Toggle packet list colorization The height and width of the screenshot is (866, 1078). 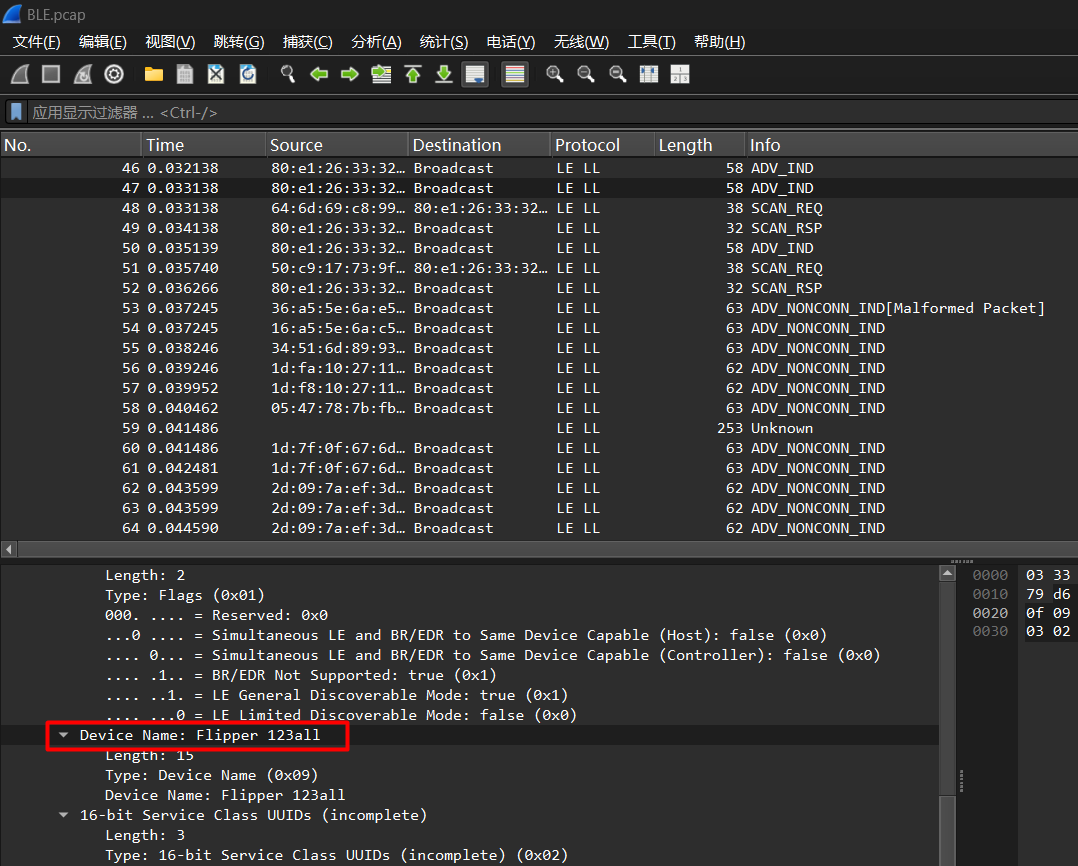click(x=515, y=74)
